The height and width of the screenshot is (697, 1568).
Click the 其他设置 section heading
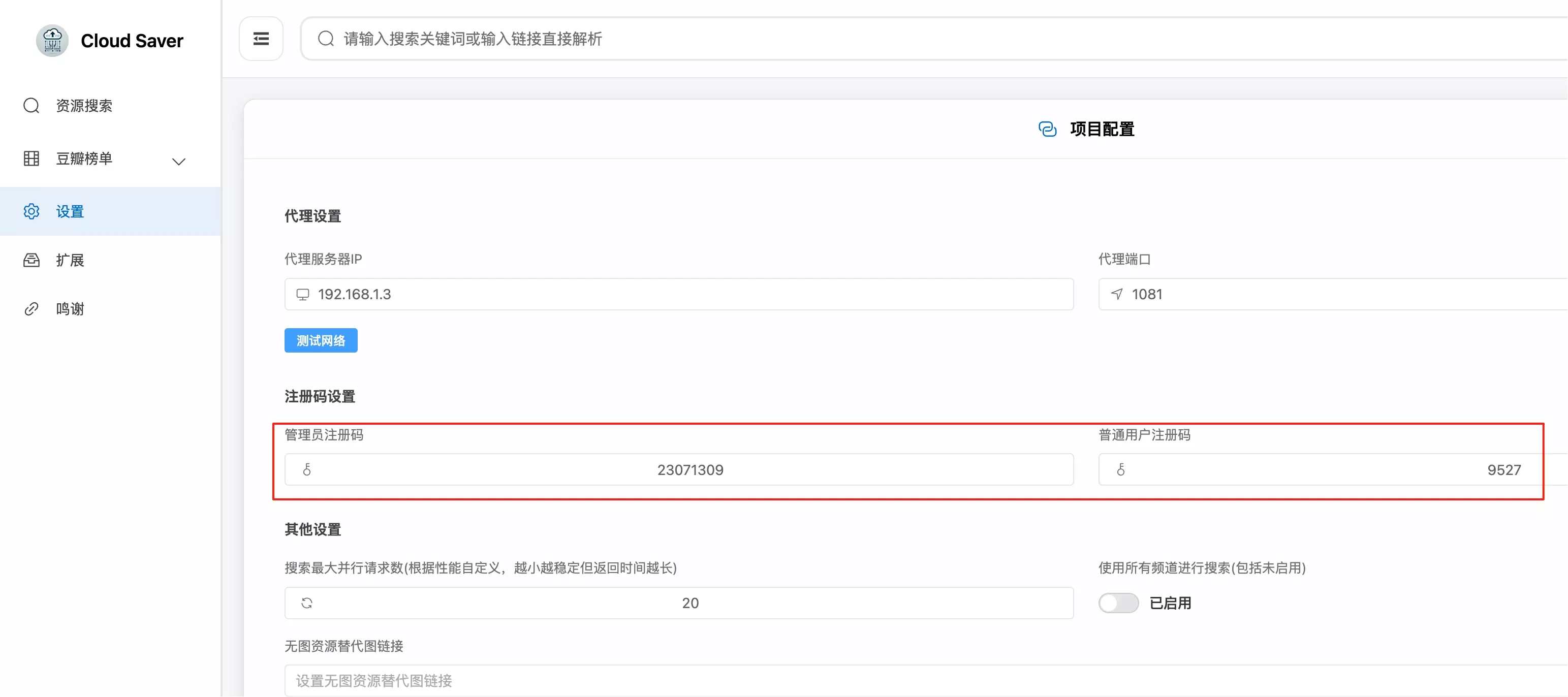click(x=313, y=529)
